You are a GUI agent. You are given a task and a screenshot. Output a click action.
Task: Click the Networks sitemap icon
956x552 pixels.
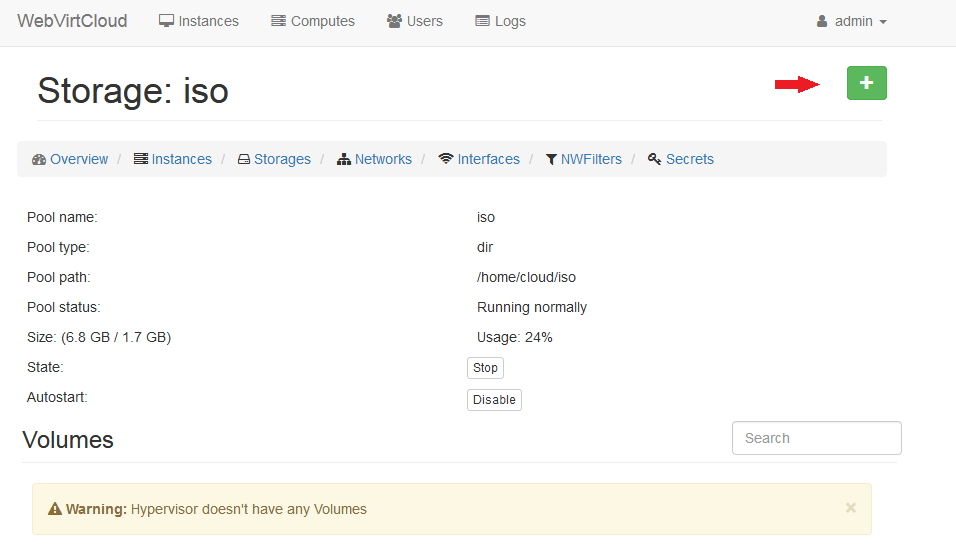344,159
